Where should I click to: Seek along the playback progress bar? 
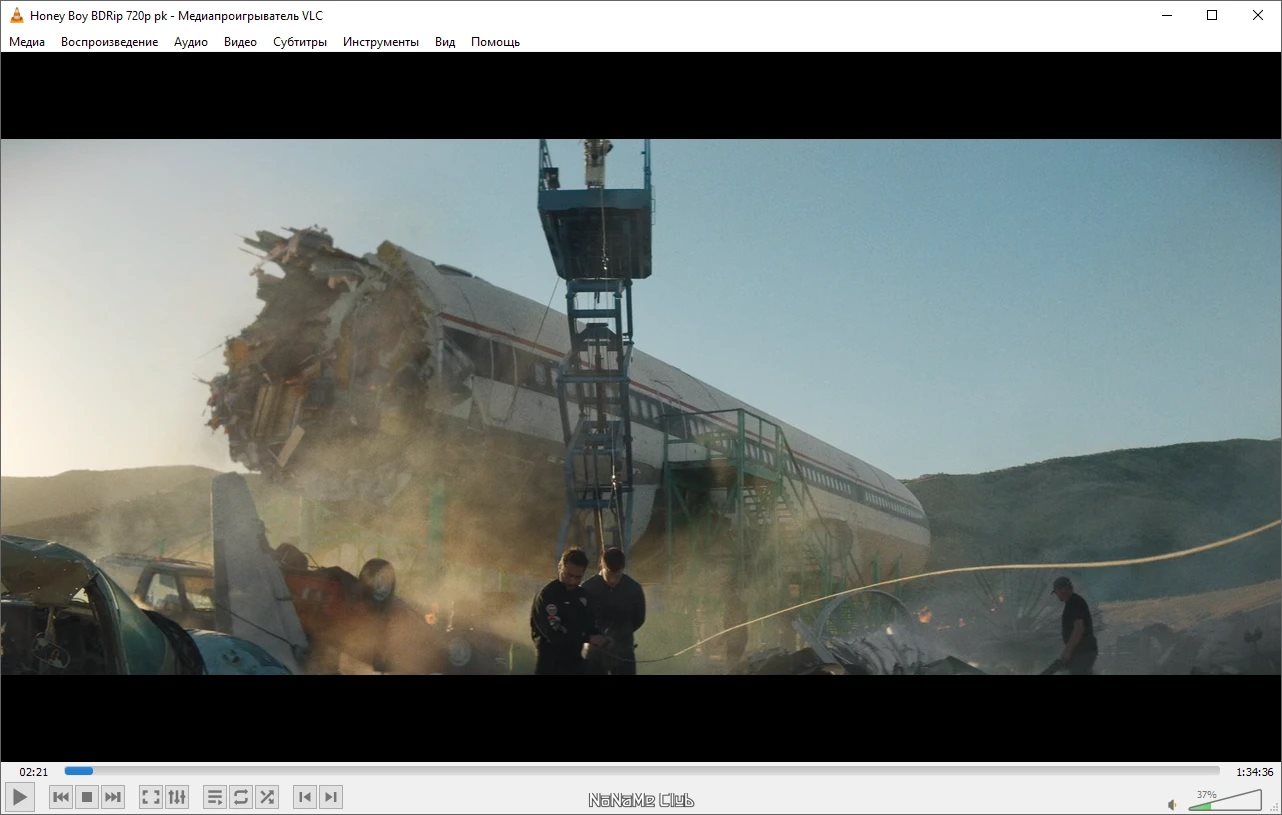[x=642, y=771]
